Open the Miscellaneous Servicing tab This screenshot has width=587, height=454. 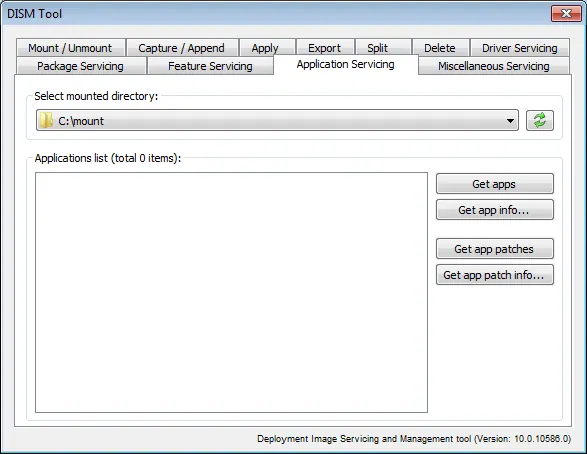click(494, 66)
